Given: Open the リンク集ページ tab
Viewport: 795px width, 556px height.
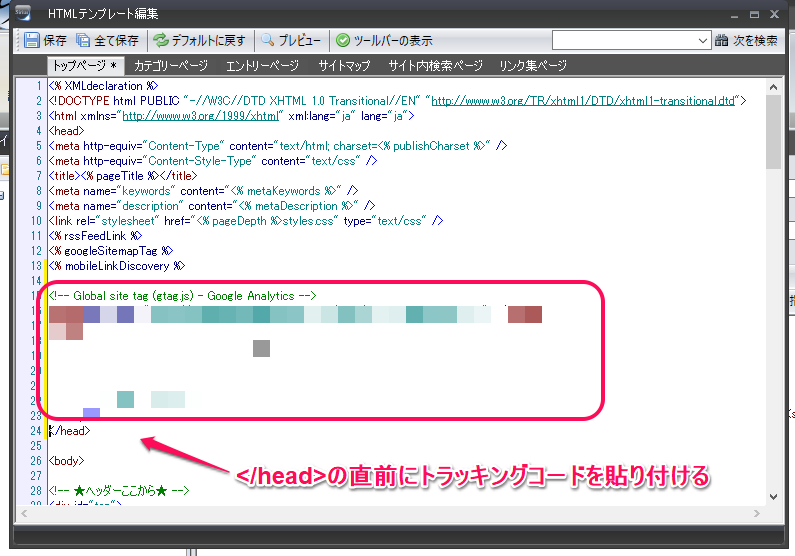Looking at the screenshot, I should click(533, 66).
